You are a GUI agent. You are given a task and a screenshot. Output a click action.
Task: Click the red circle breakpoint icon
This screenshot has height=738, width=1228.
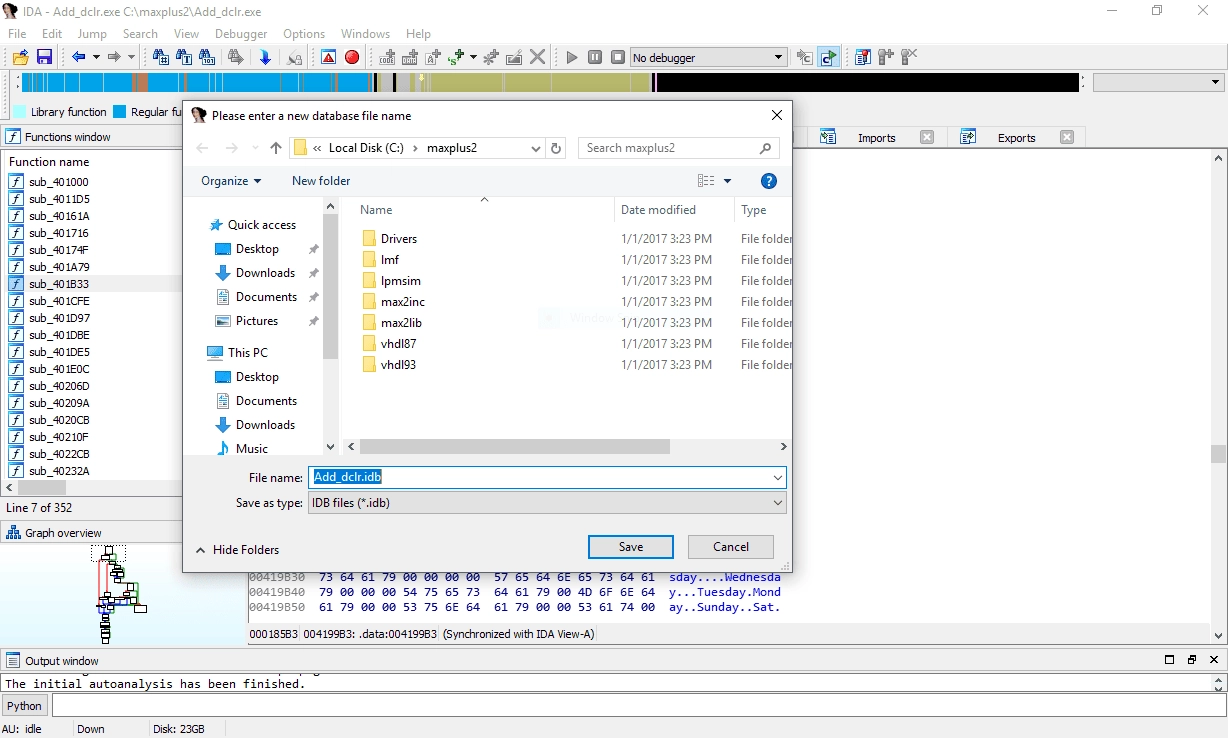352,57
